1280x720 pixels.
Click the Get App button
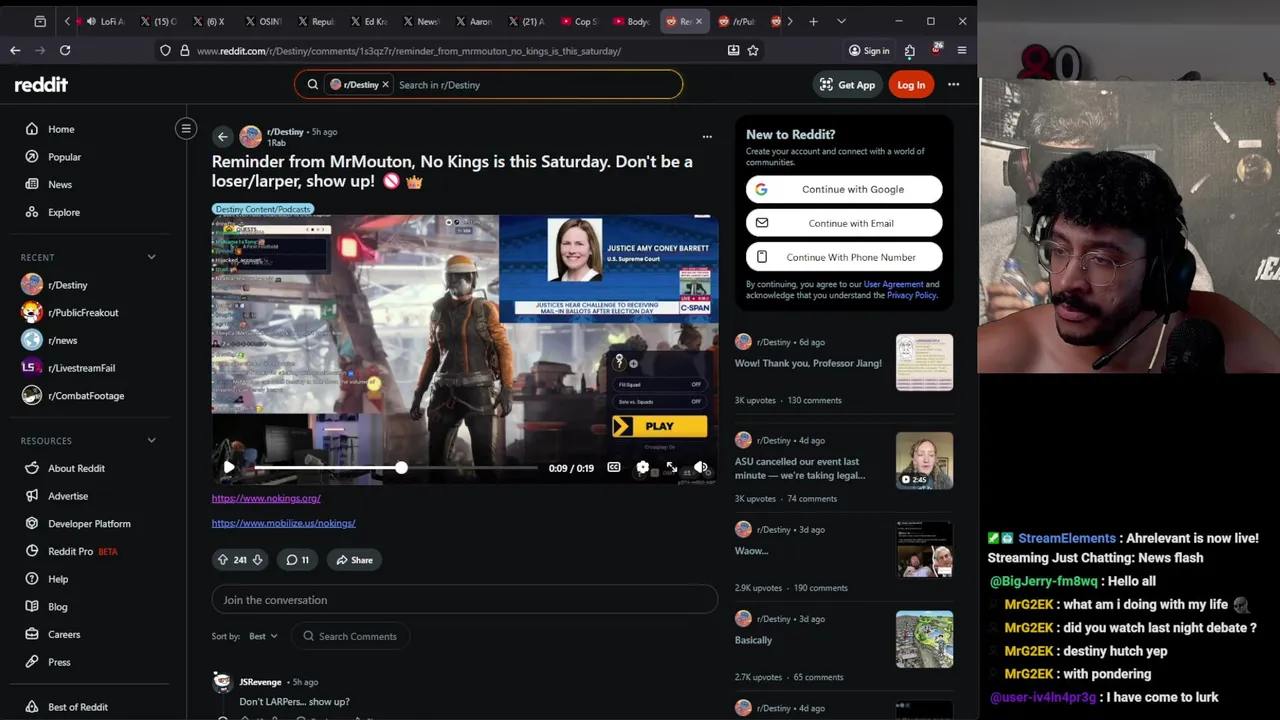[847, 85]
